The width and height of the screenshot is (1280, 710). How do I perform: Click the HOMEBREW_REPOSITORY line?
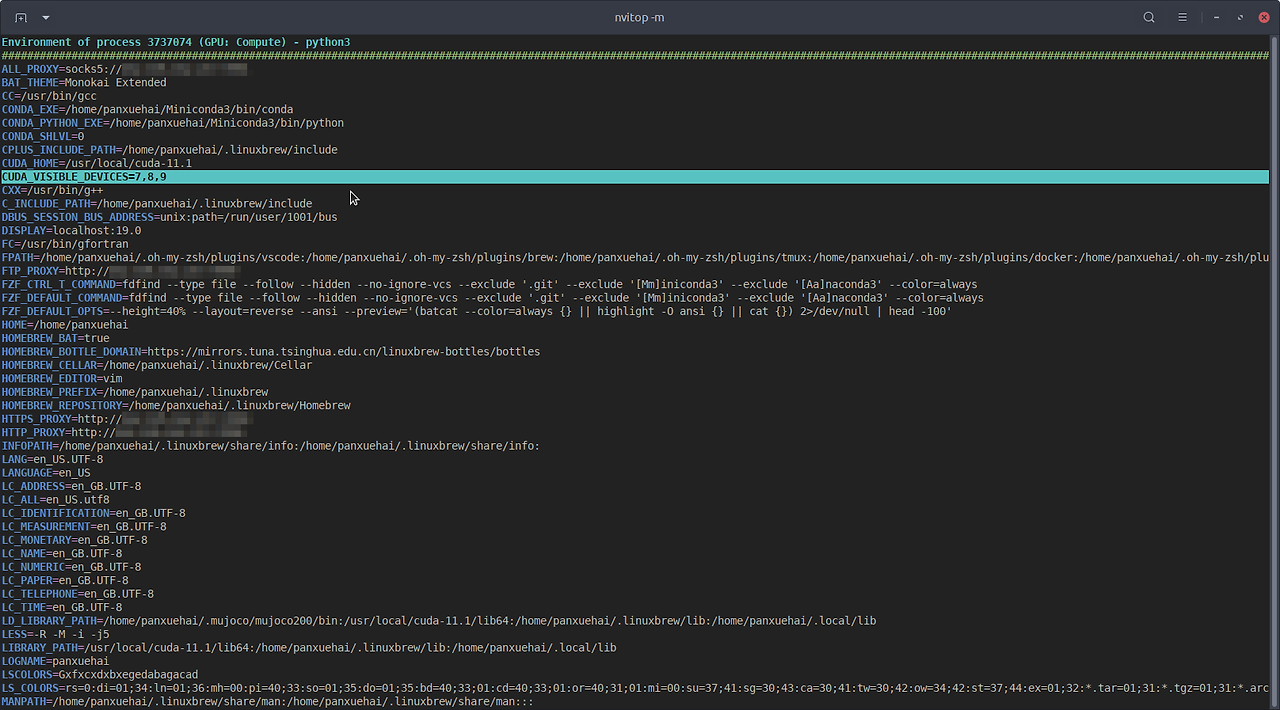click(176, 405)
